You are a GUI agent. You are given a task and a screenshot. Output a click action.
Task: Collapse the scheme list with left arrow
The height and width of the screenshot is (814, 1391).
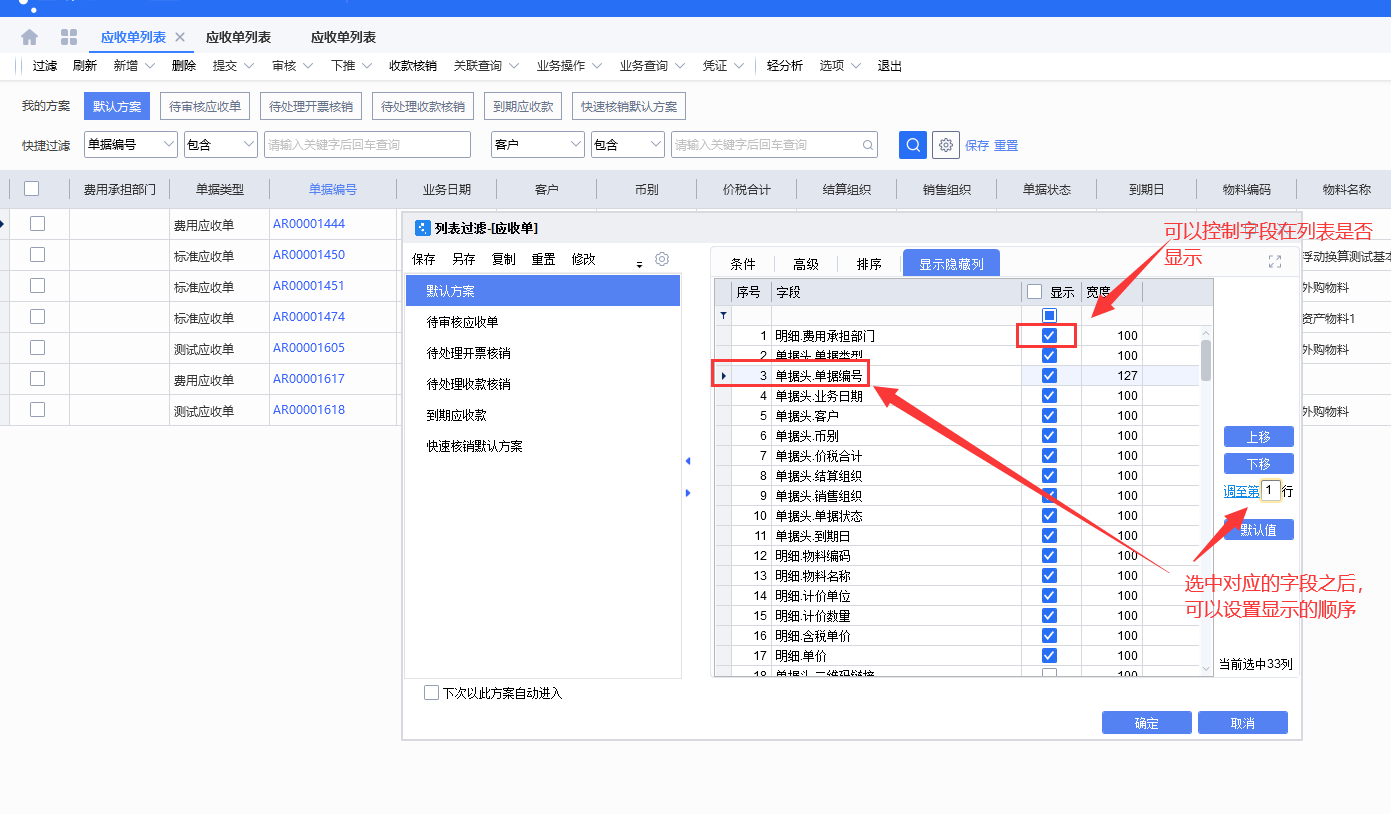(x=688, y=461)
